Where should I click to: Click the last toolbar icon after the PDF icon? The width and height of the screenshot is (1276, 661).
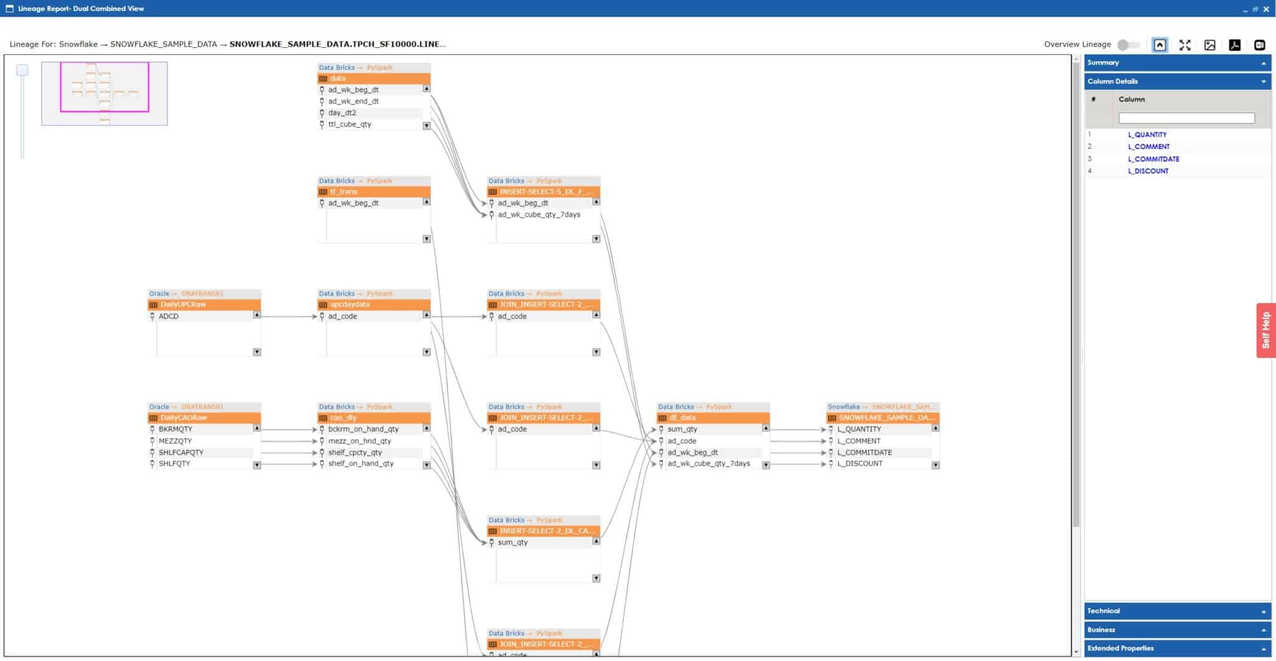[x=1260, y=45]
